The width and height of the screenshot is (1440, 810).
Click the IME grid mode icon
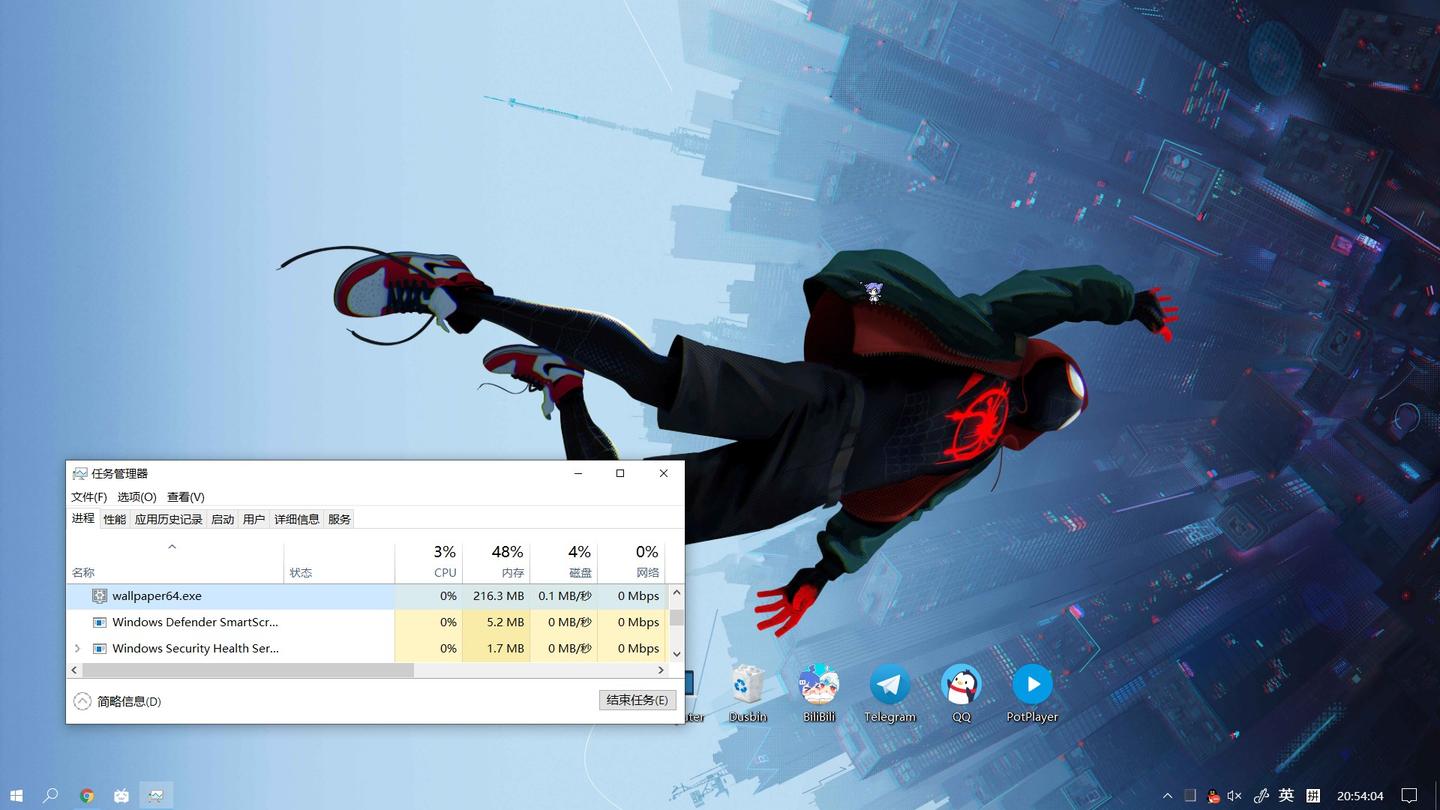(x=1313, y=796)
